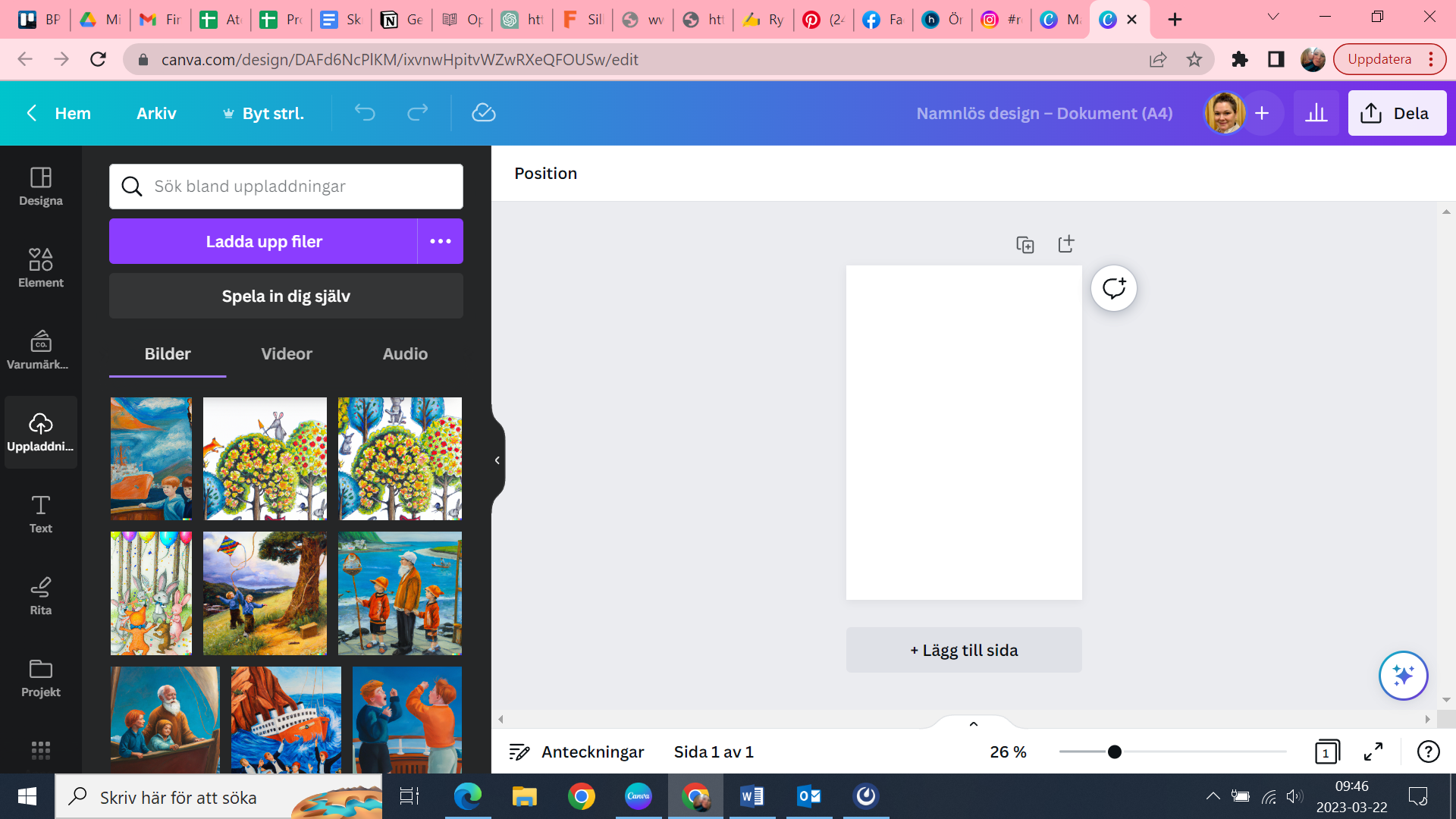Open the Chrome tab list dropdown

point(1273,17)
